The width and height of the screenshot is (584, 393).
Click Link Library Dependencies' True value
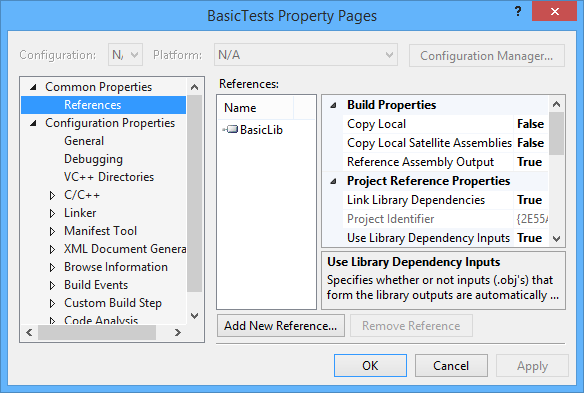coord(530,200)
